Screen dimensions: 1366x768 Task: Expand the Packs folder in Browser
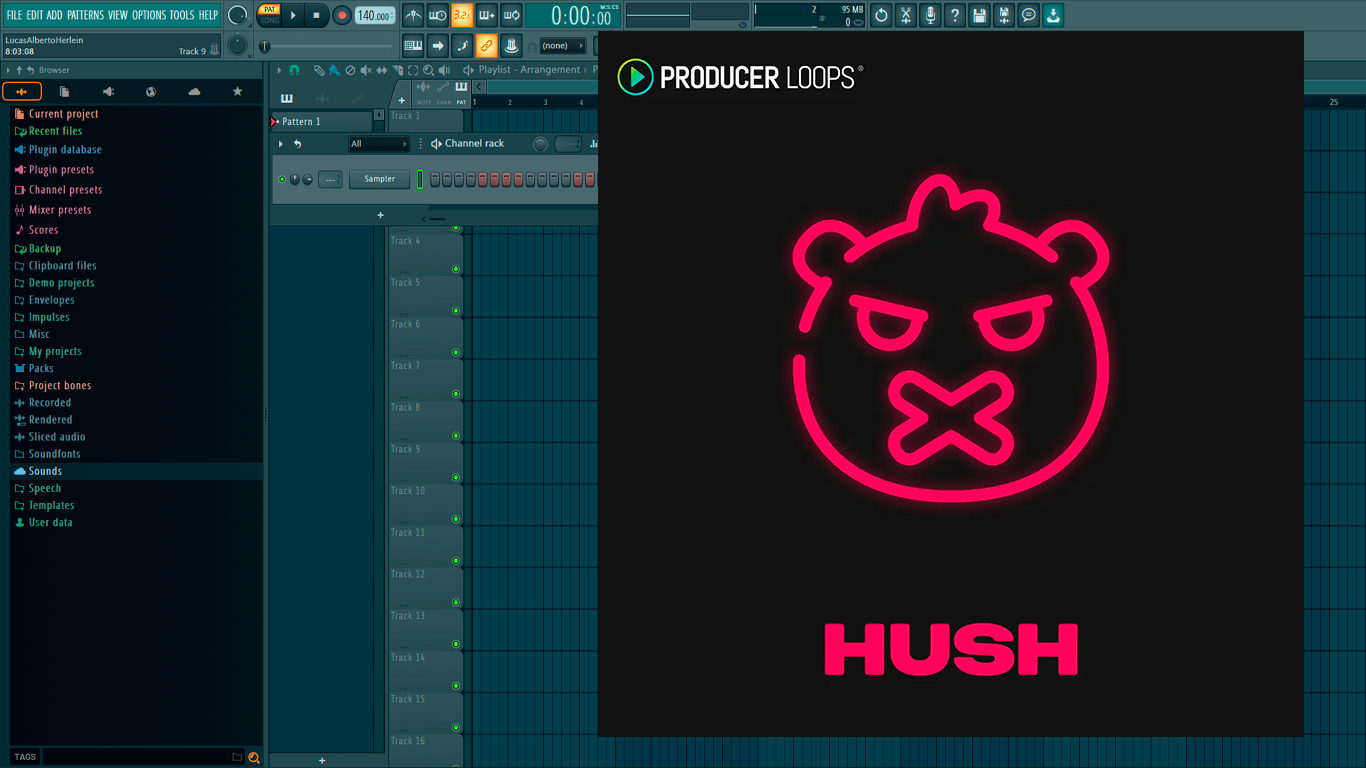40,368
